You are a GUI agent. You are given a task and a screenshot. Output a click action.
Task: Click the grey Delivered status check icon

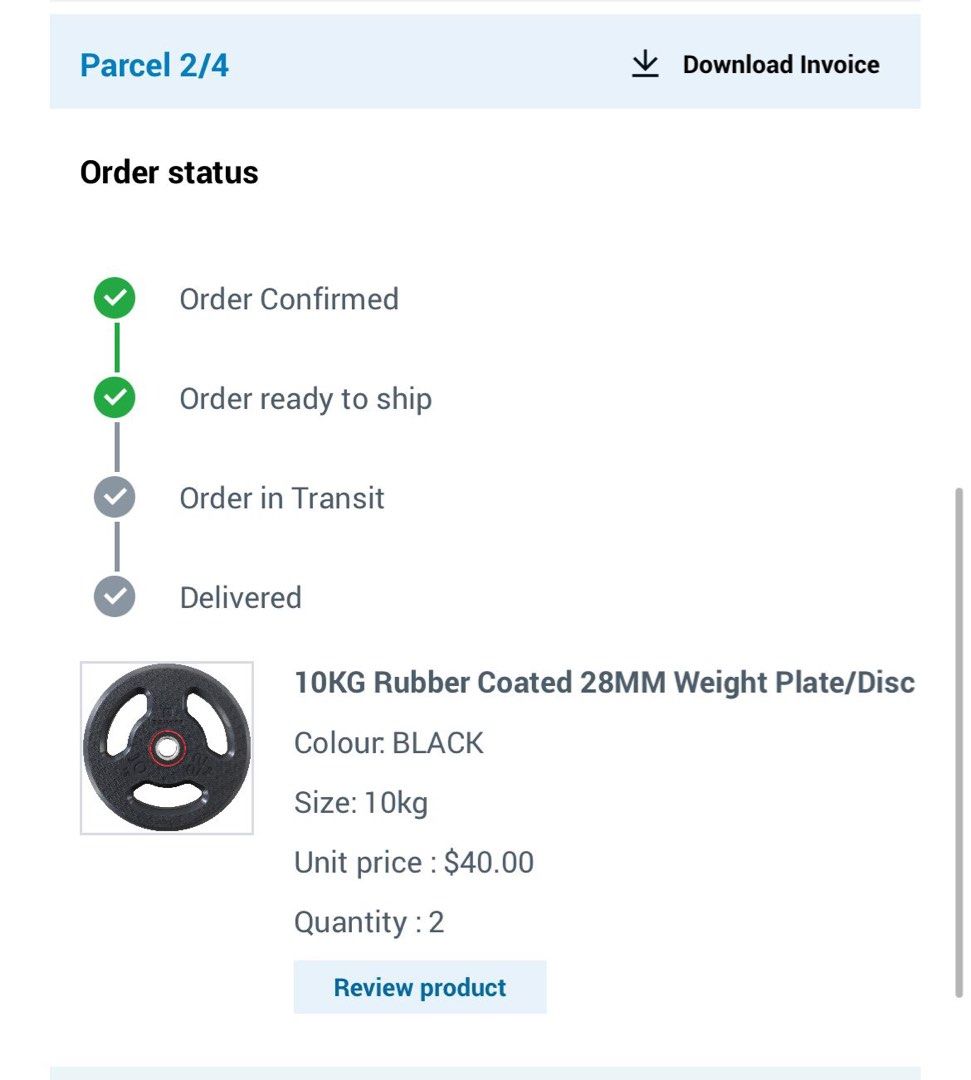pyautogui.click(x=115, y=597)
